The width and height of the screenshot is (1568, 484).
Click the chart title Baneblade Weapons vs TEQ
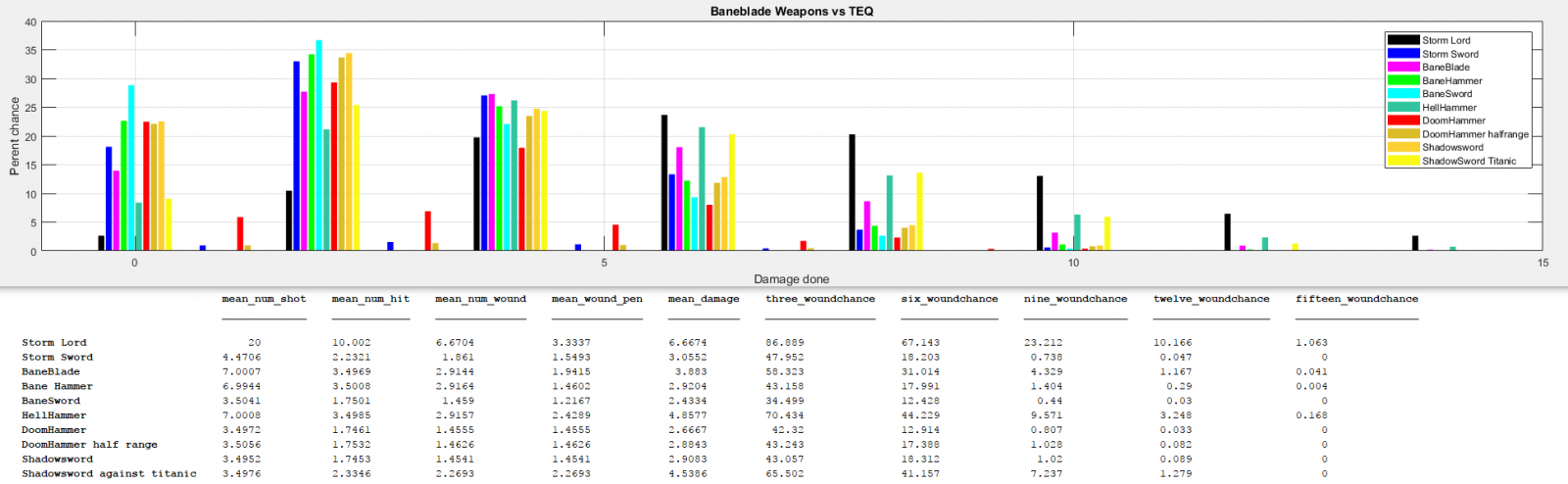(x=792, y=12)
